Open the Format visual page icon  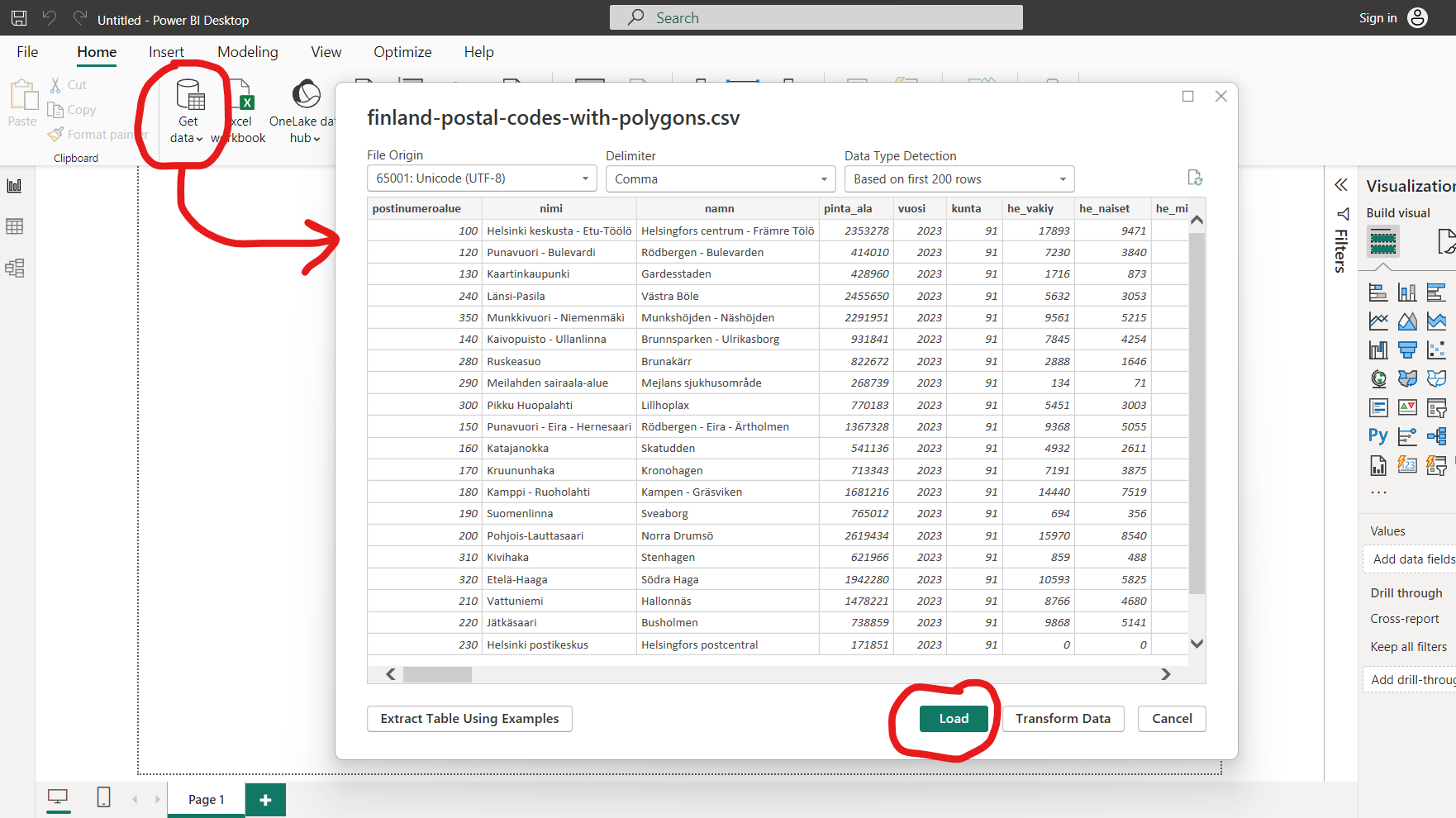click(x=1446, y=242)
